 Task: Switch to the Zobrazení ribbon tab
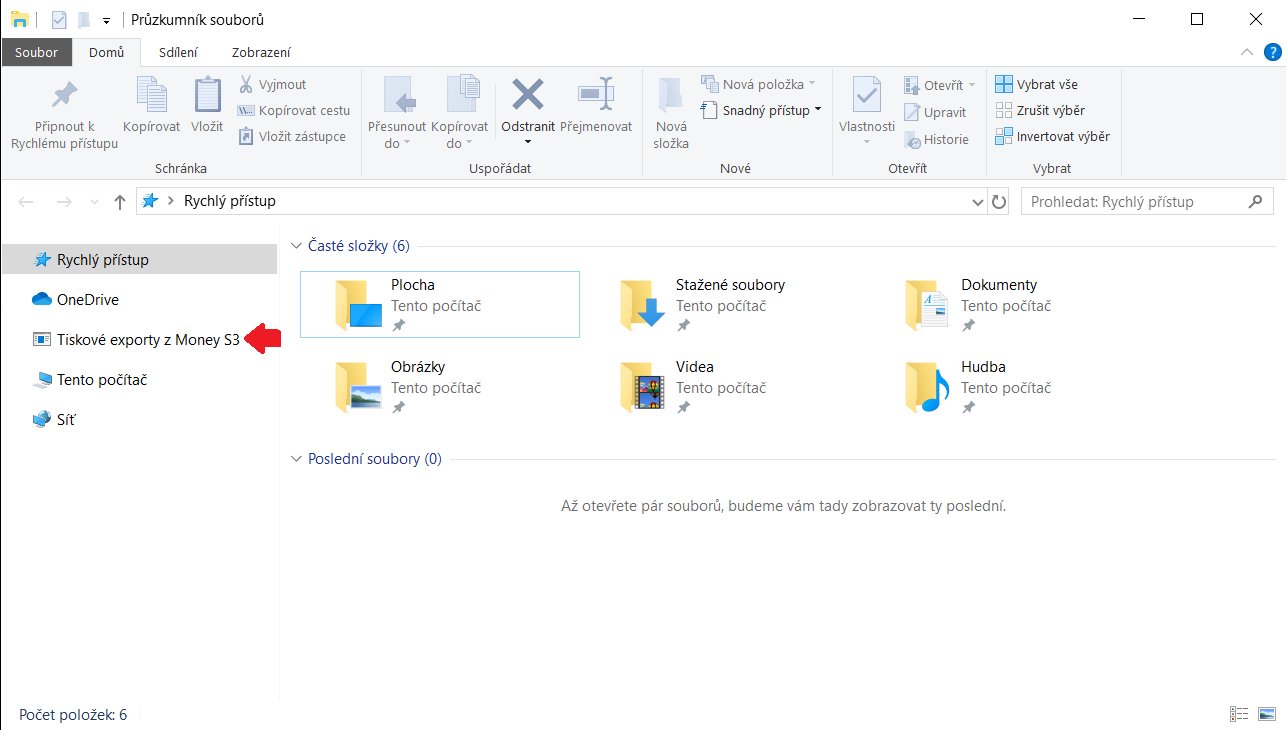[x=261, y=52]
